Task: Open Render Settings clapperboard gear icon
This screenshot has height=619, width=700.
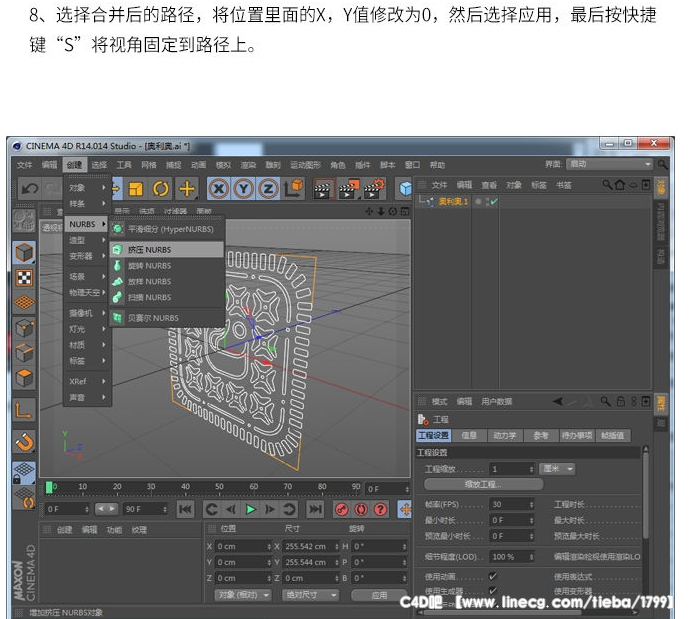Action: [x=374, y=189]
